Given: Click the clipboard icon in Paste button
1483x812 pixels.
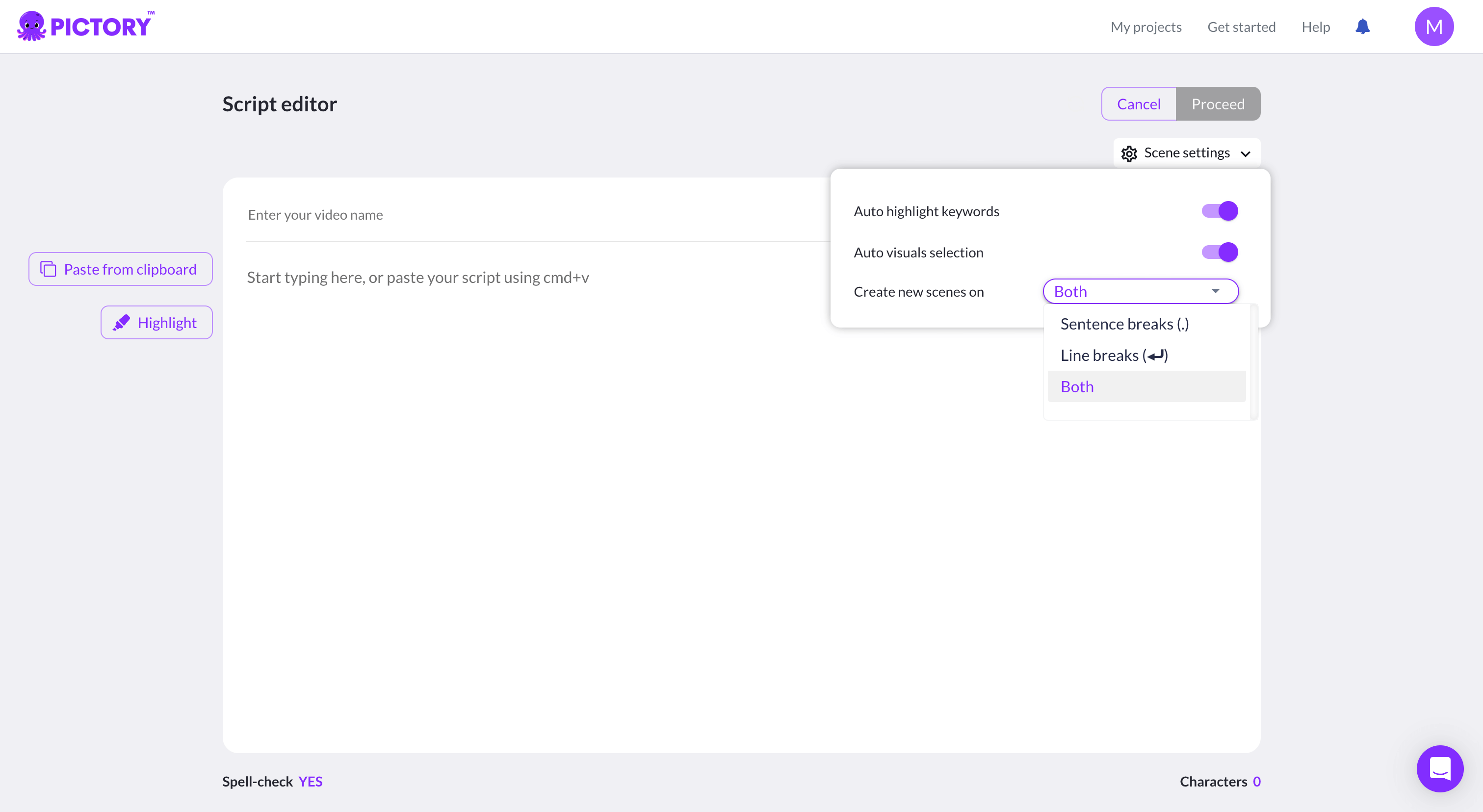Looking at the screenshot, I should tap(49, 269).
